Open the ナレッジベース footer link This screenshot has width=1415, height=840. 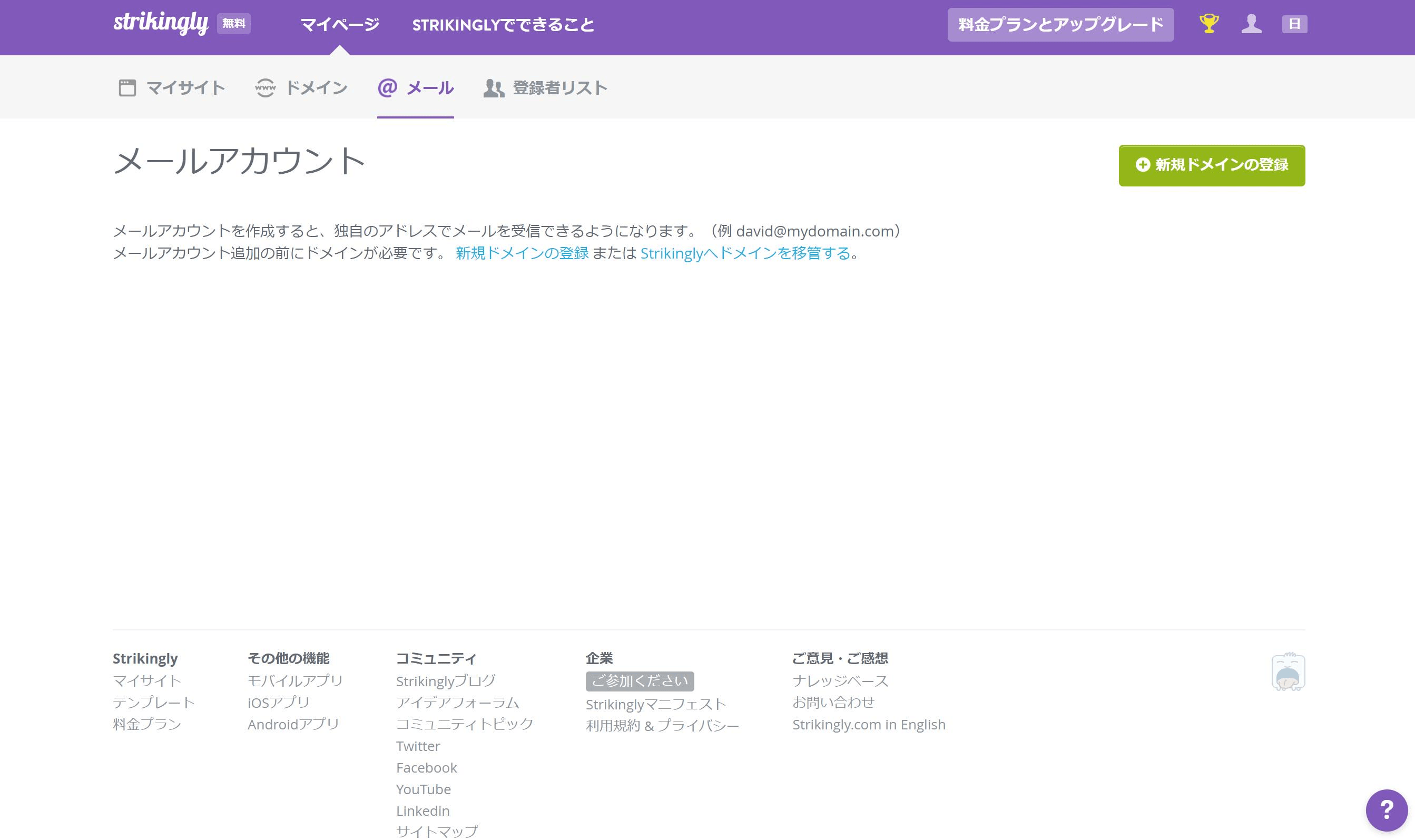[840, 681]
